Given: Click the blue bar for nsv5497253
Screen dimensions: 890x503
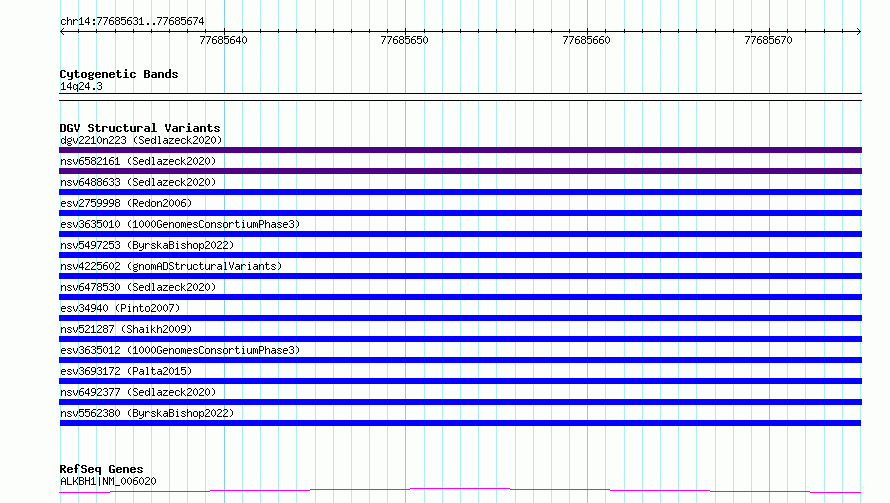Looking at the screenshot, I should pos(460,255).
